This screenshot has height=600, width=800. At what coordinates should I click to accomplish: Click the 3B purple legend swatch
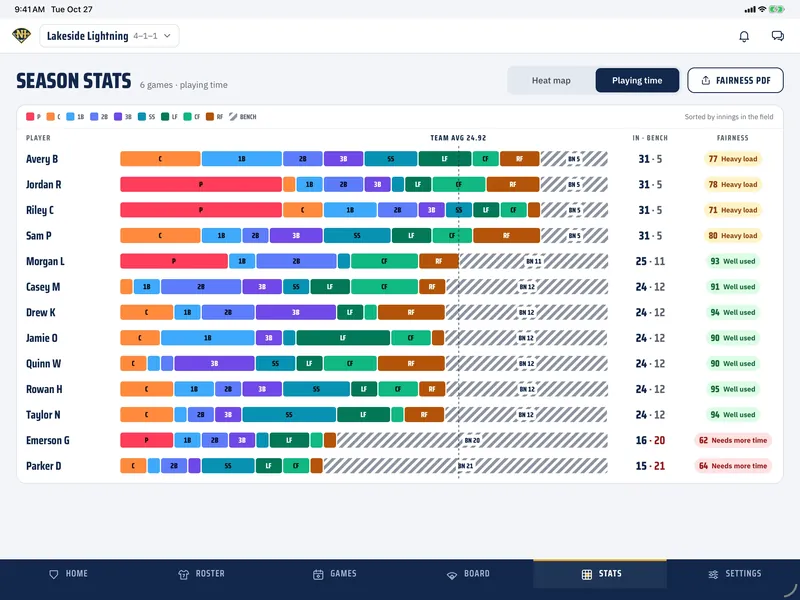point(118,117)
